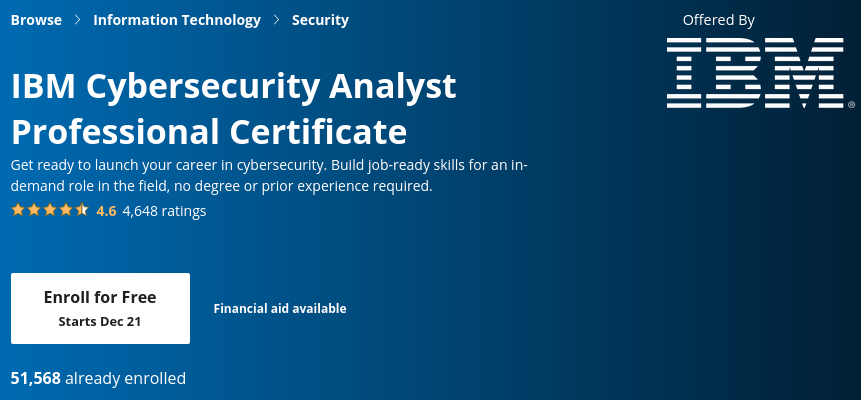Click the third rating star
Viewport: 861px width, 400px height.
pos(50,210)
